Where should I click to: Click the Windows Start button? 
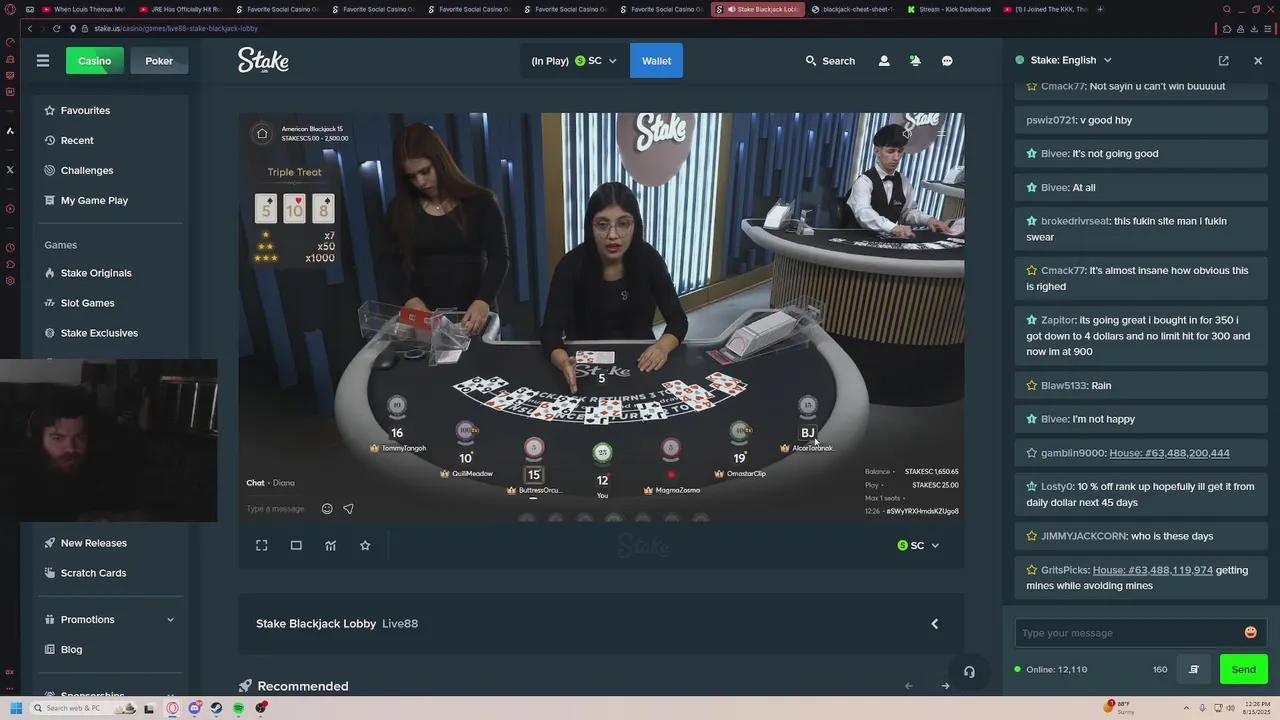[16, 708]
